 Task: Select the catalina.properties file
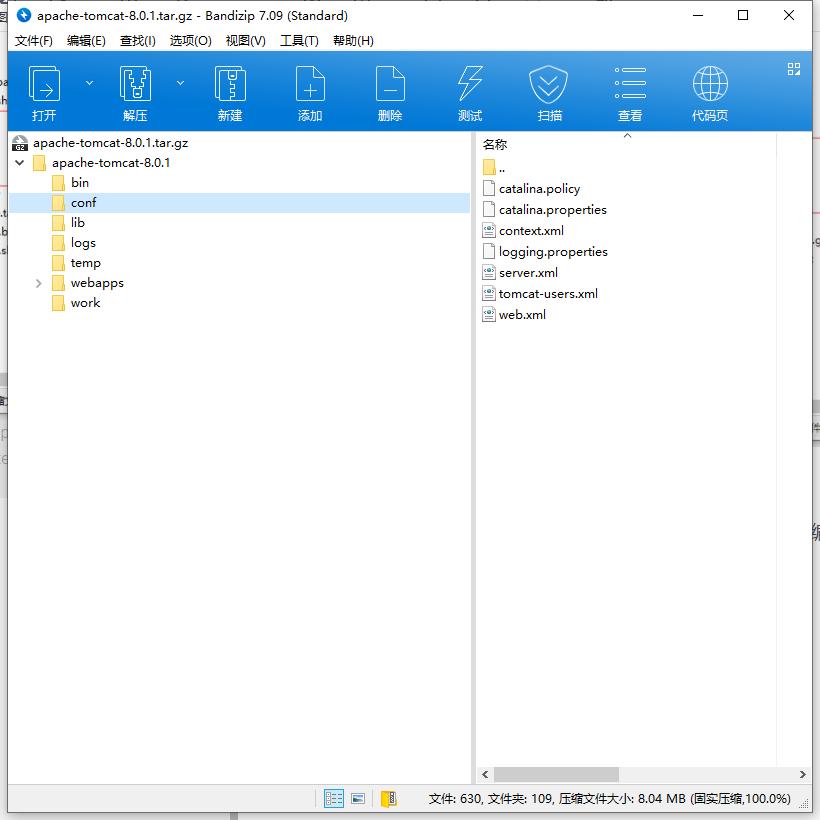pos(553,210)
